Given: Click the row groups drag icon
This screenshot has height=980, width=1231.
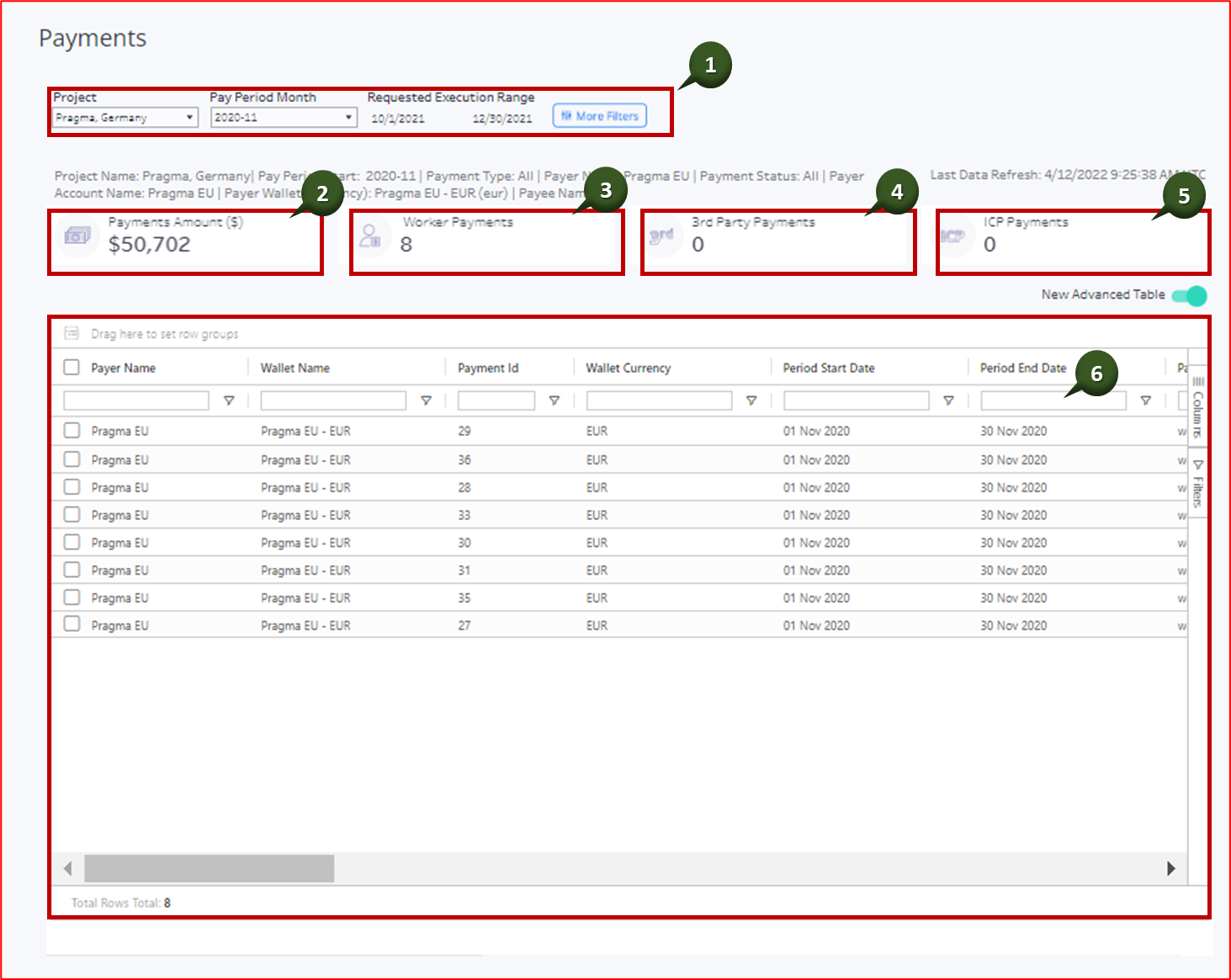Looking at the screenshot, I should [71, 333].
